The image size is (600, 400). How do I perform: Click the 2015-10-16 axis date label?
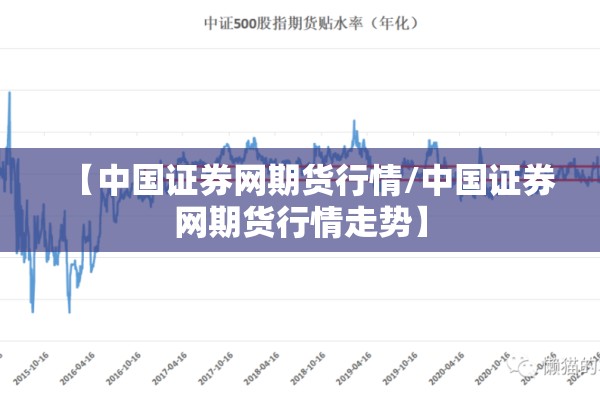tap(31, 368)
